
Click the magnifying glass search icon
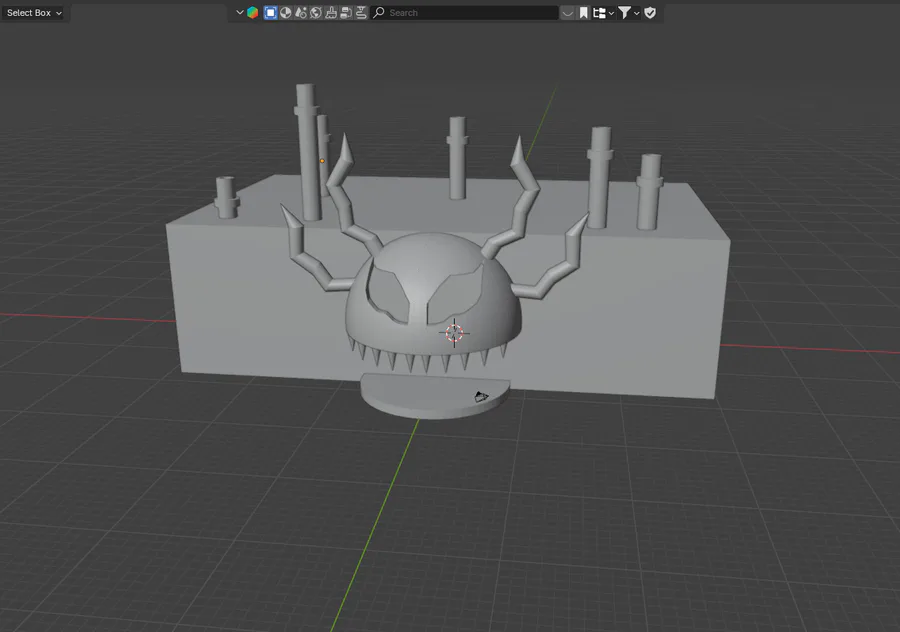[379, 13]
